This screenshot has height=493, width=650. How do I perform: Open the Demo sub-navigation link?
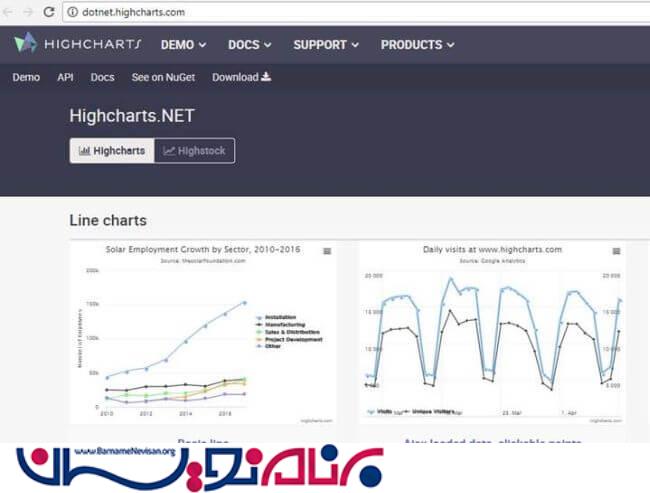26,78
